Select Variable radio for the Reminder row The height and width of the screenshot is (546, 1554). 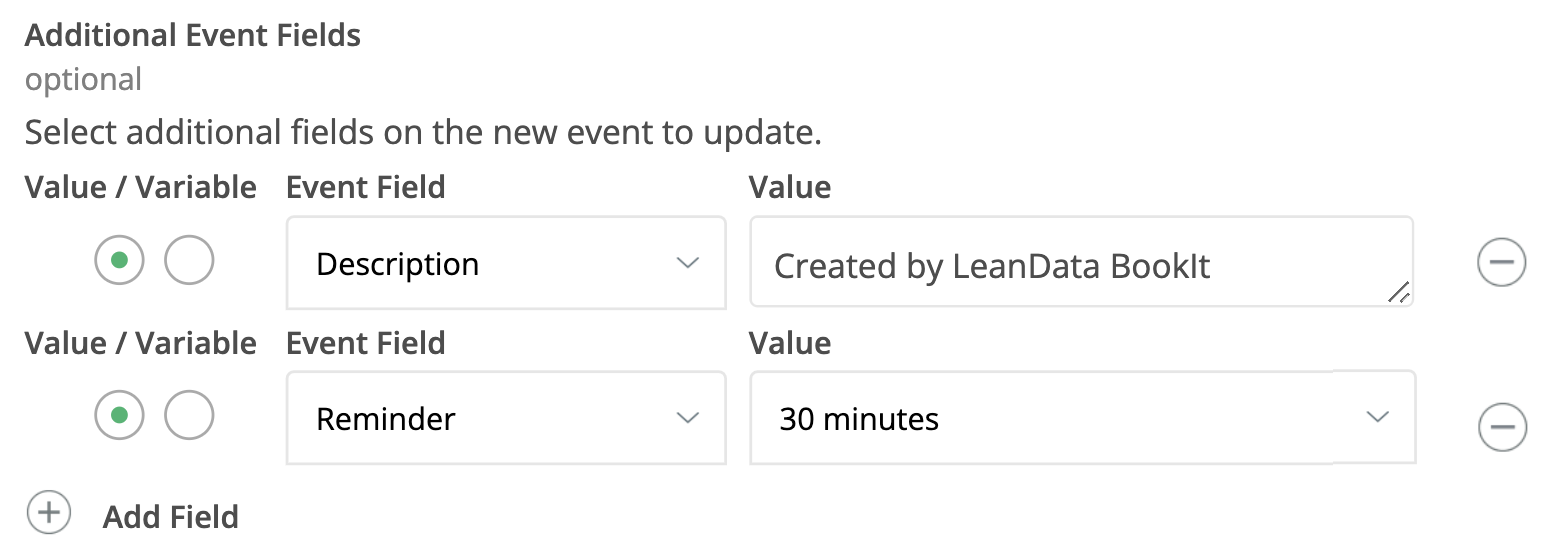[189, 415]
